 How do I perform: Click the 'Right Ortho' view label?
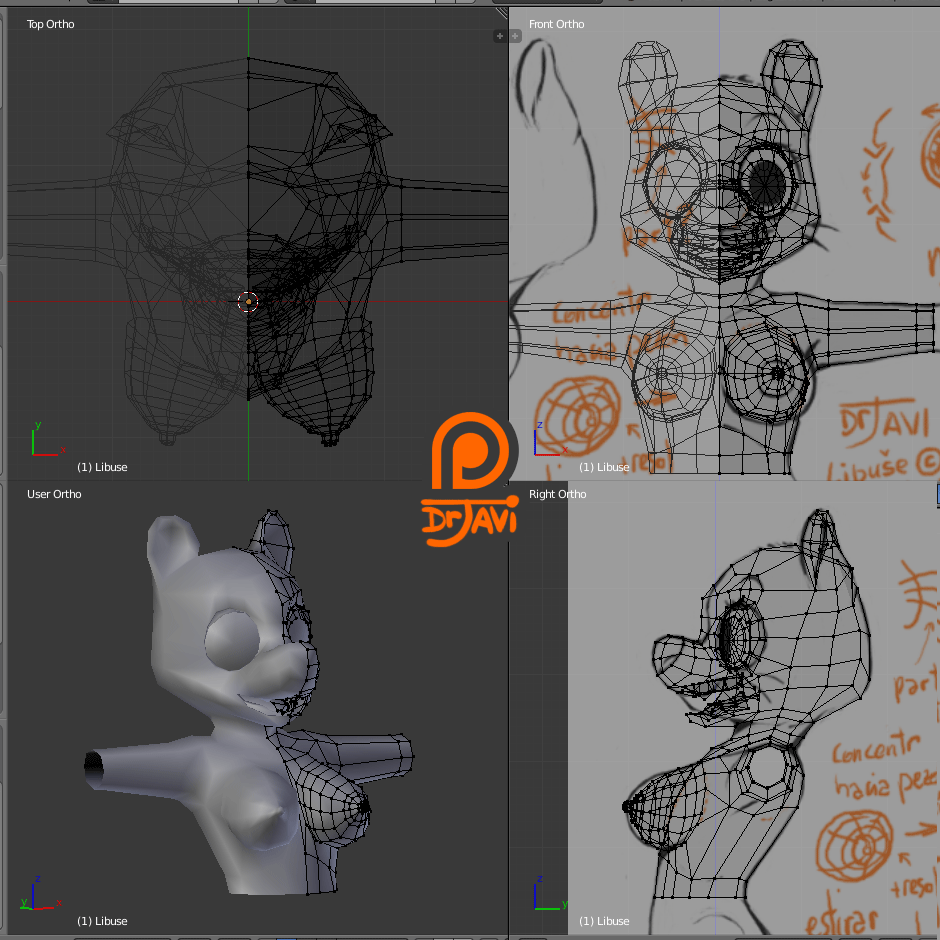(558, 494)
